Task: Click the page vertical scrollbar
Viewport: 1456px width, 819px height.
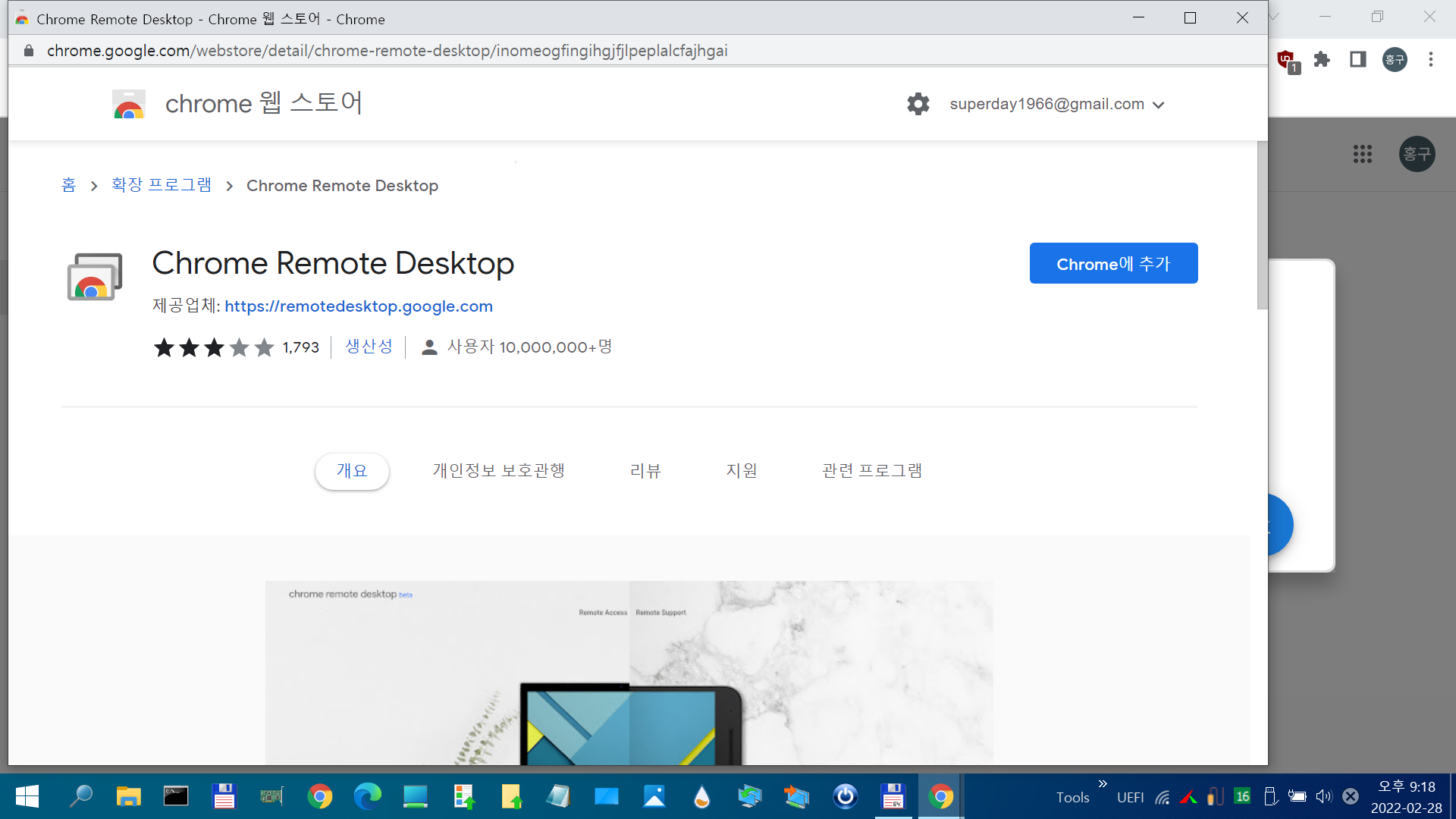Action: coord(1262,225)
